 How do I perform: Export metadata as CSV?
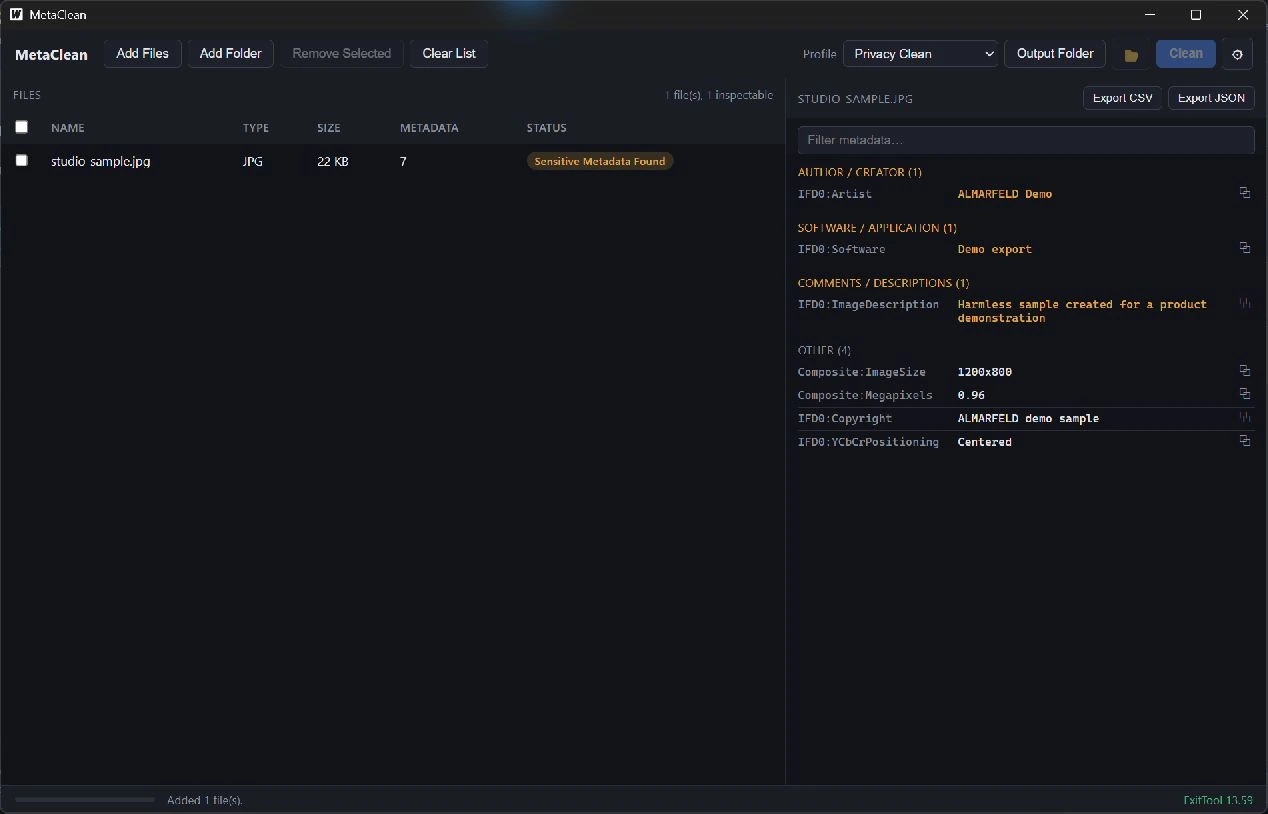point(1122,98)
